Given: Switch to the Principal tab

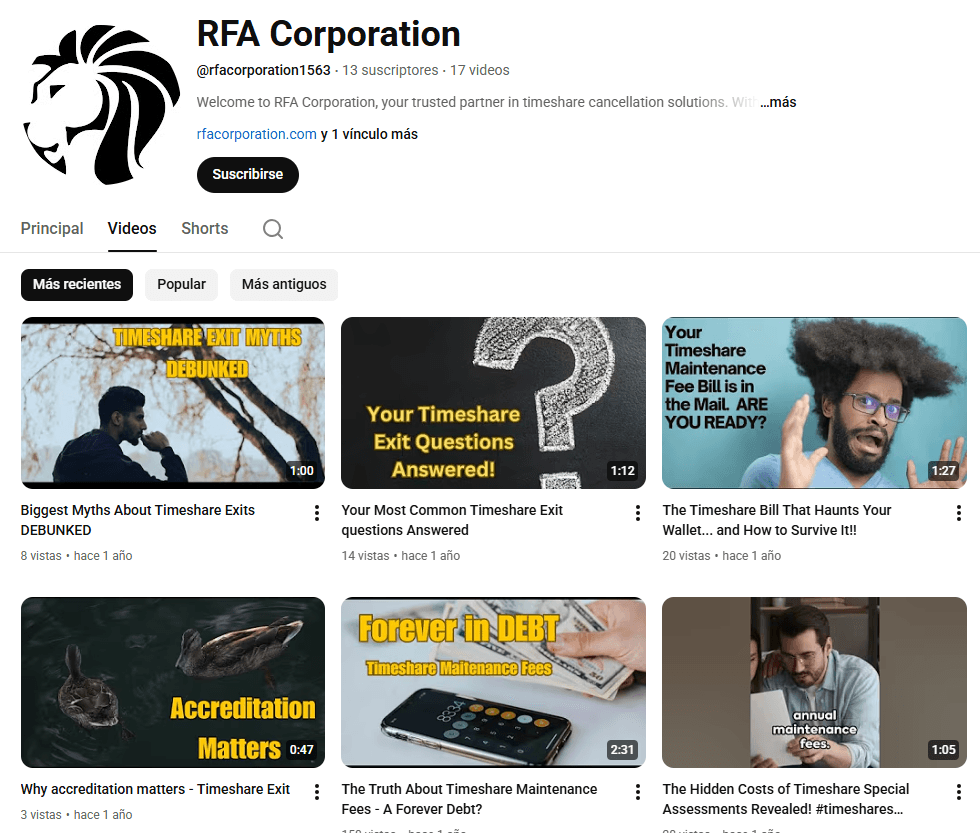Looking at the screenshot, I should [x=52, y=229].
